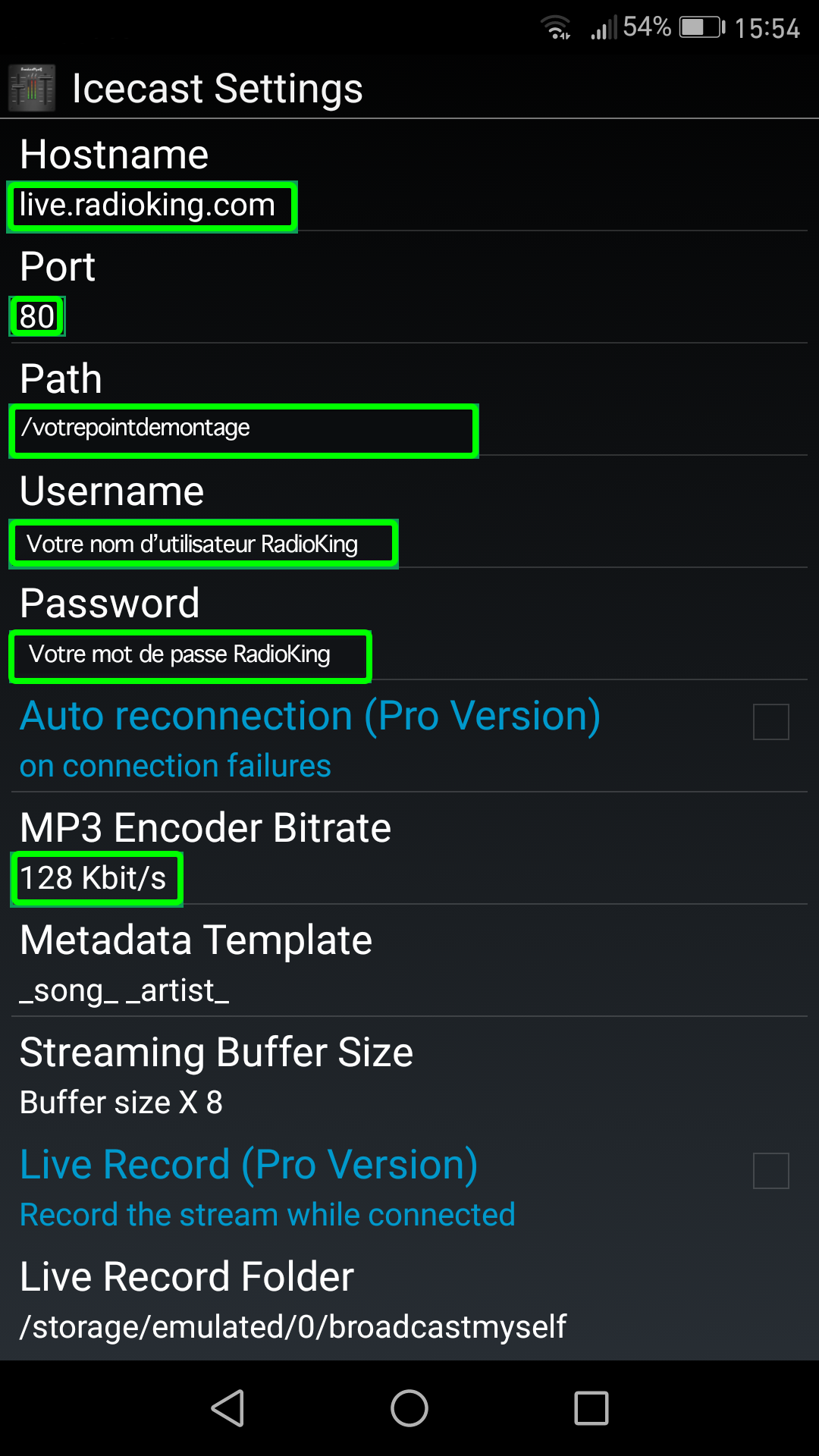
Task: Edit Path /votrepointdemontage field
Action: (409, 400)
